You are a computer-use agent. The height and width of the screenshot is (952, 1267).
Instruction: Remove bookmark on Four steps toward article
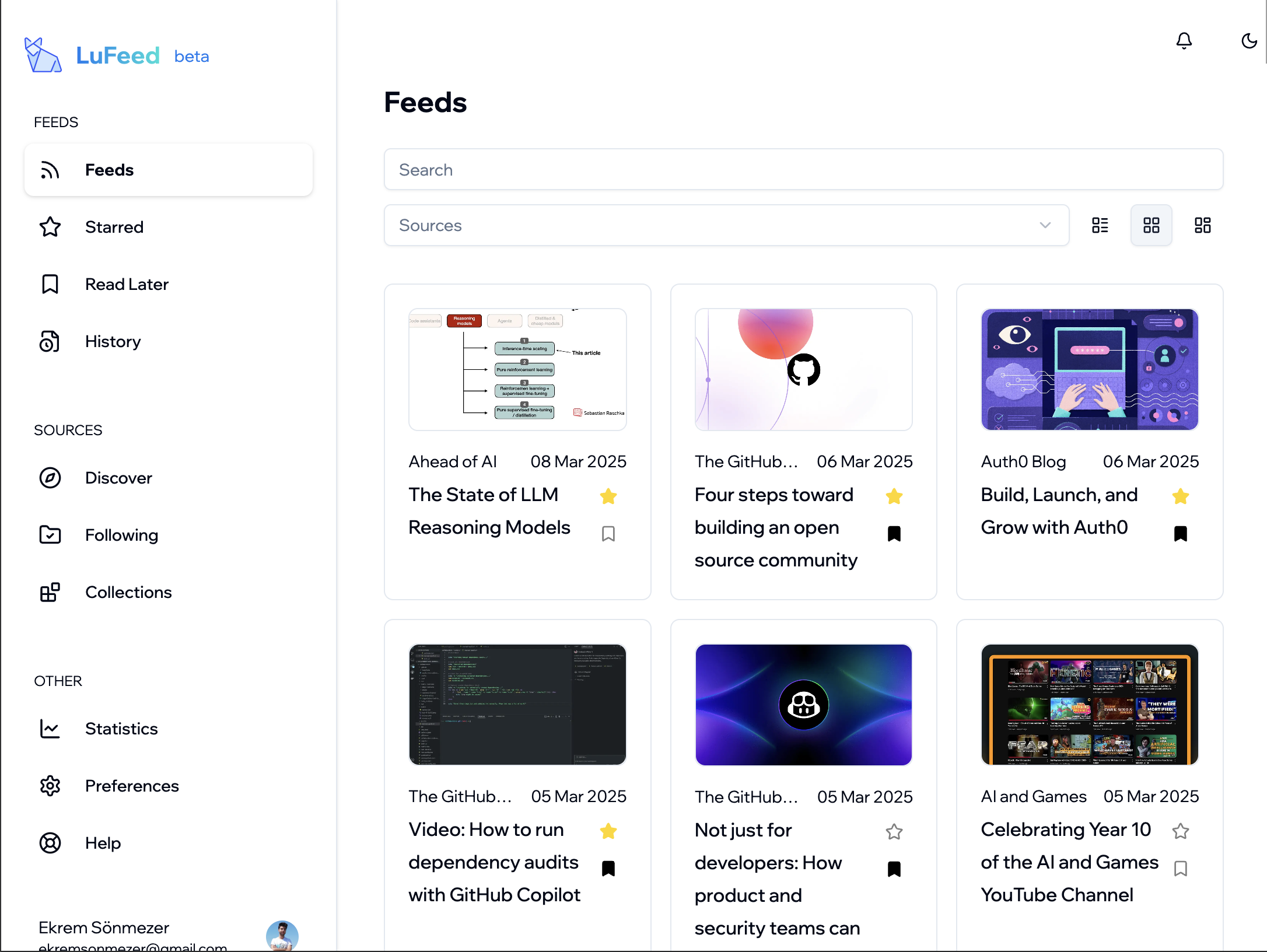[894, 533]
